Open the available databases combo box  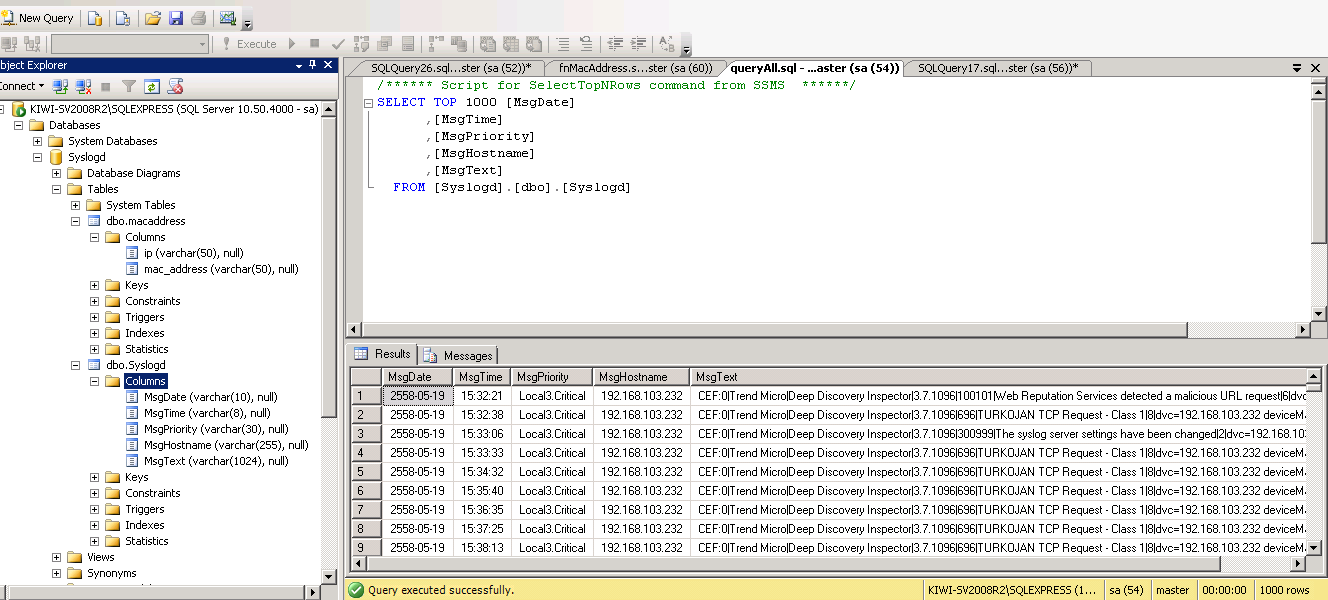tap(129, 44)
